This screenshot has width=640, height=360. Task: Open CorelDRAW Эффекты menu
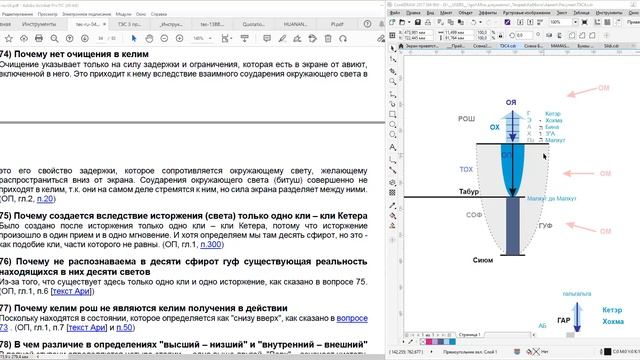pyautogui.click(x=487, y=13)
